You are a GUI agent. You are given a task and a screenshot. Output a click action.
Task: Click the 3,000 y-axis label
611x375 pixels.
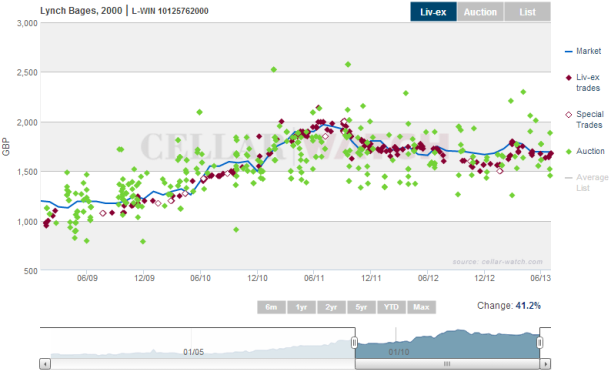(x=27, y=23)
